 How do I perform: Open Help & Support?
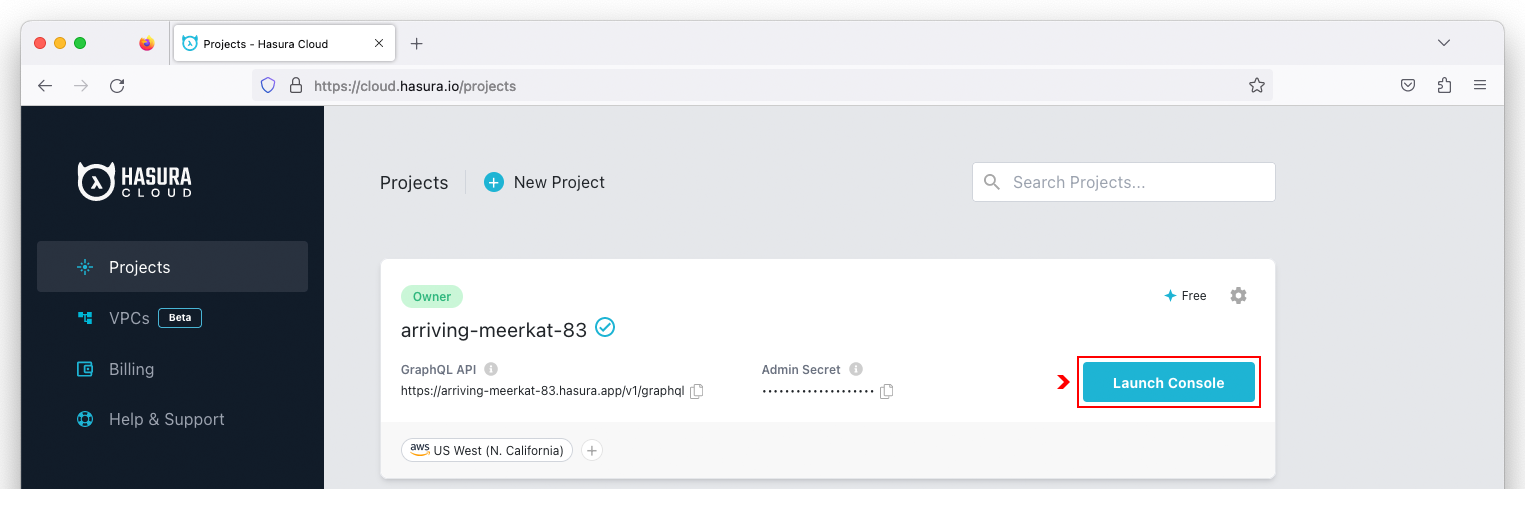[166, 419]
